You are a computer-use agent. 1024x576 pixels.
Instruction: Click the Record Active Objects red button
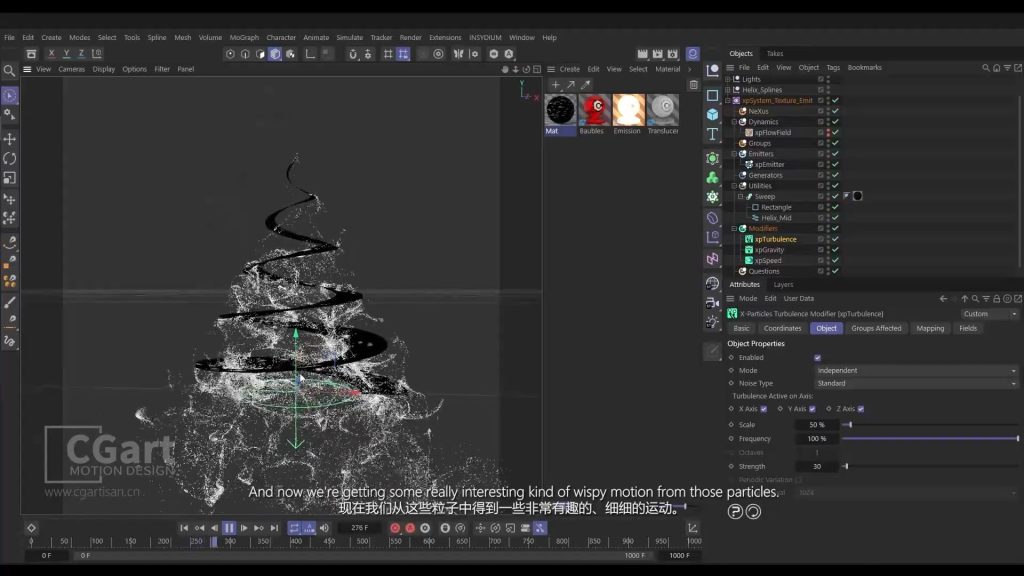click(x=395, y=528)
